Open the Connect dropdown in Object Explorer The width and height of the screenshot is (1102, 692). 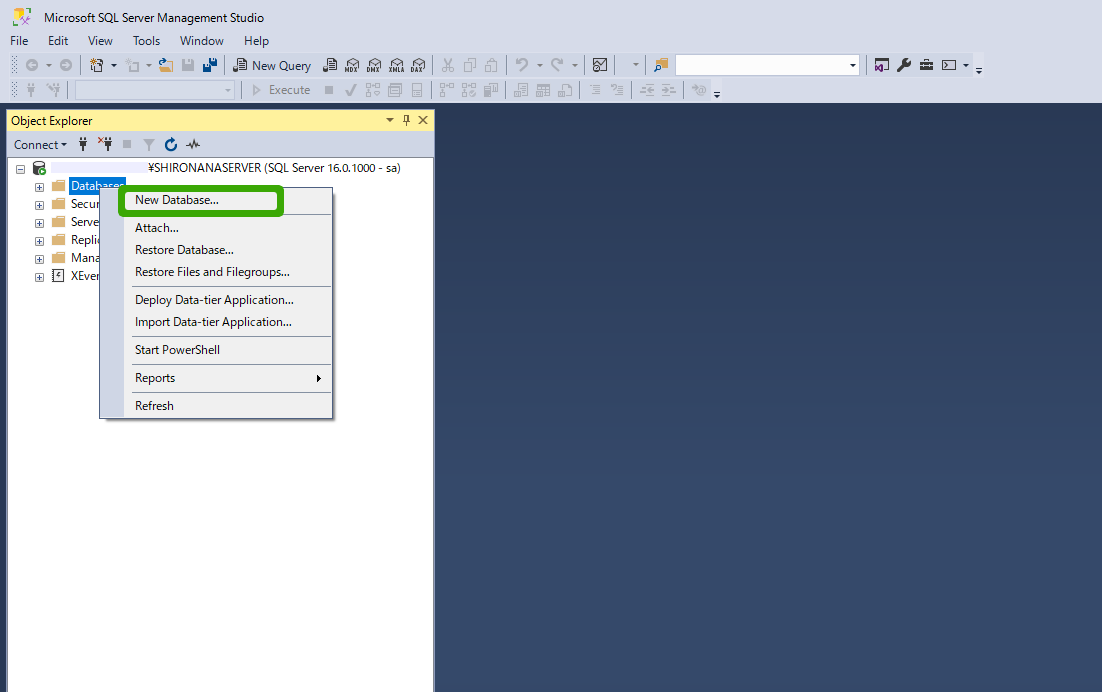(x=40, y=144)
